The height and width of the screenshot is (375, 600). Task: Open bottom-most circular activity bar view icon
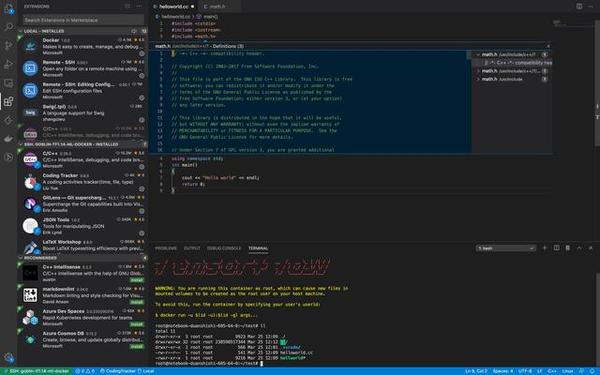pos(8,157)
